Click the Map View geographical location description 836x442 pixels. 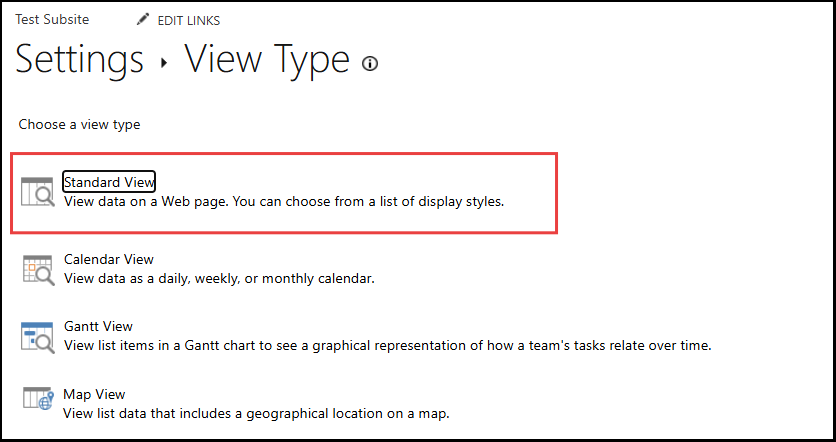pos(256,413)
